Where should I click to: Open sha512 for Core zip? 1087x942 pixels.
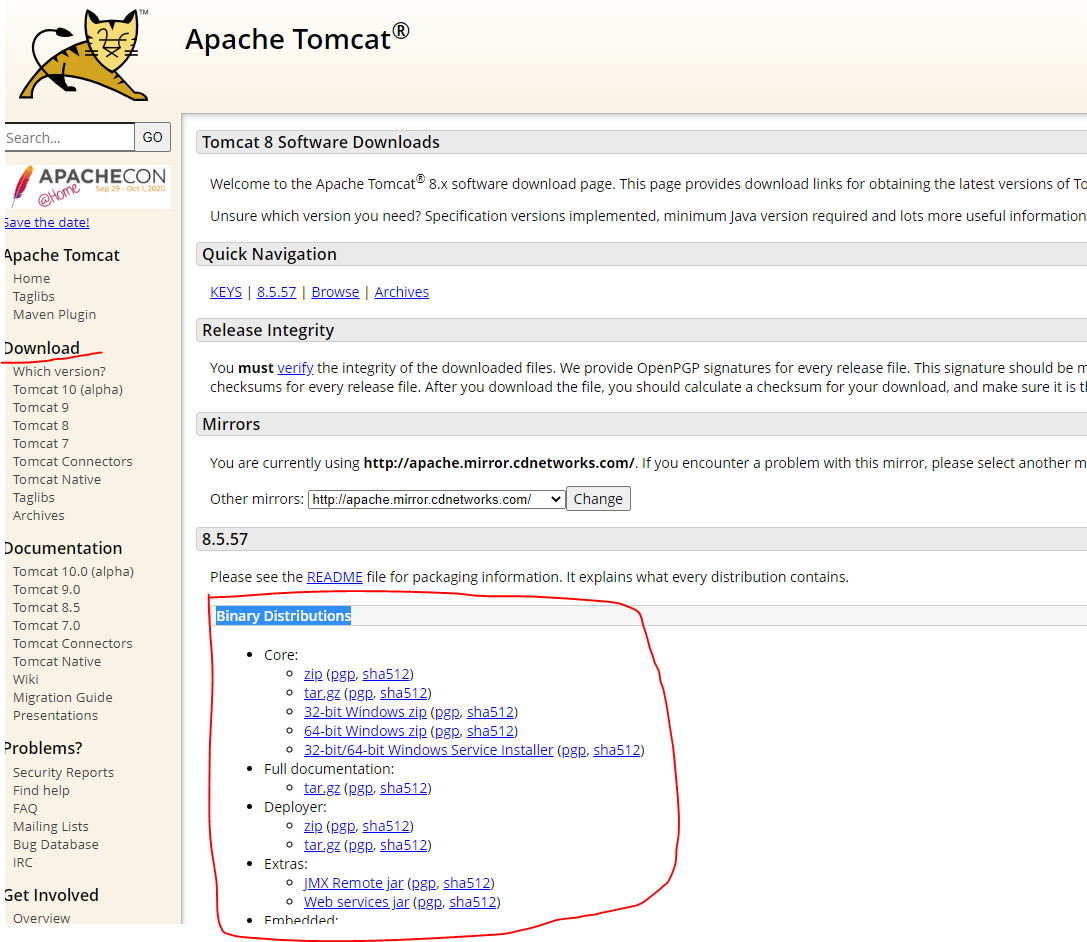386,674
